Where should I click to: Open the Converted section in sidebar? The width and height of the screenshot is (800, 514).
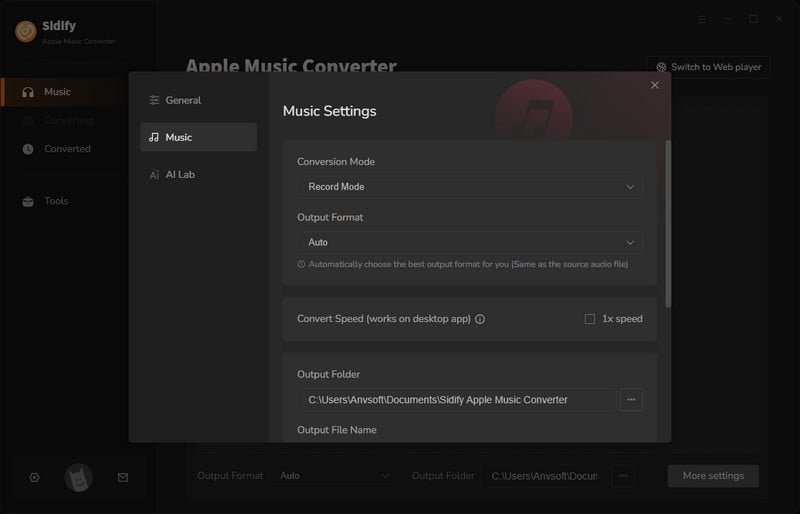tap(65, 149)
